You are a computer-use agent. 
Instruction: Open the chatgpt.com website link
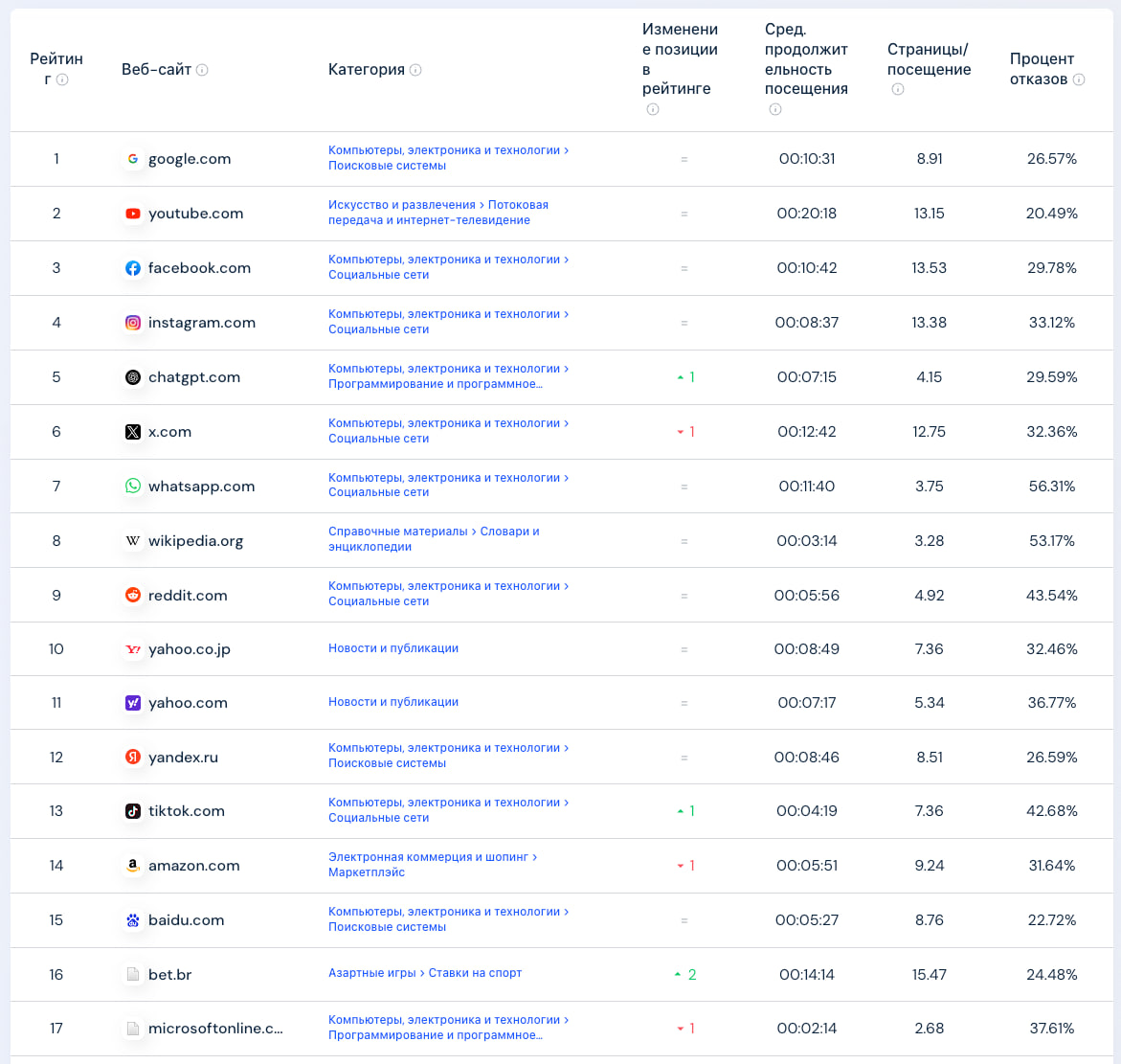pos(193,377)
